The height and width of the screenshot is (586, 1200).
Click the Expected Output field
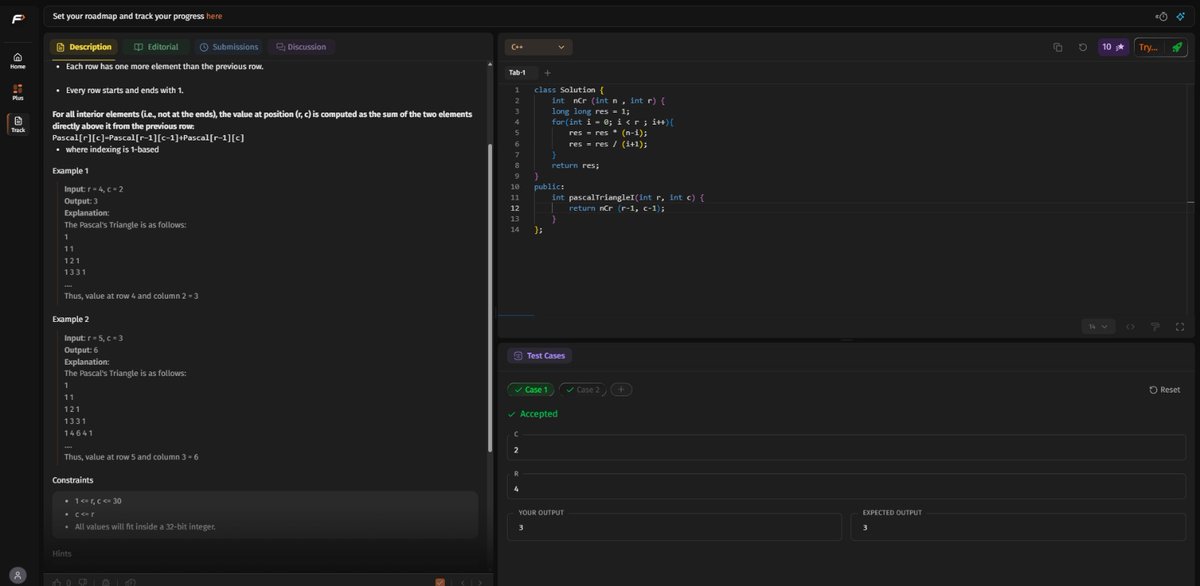pos(1018,527)
